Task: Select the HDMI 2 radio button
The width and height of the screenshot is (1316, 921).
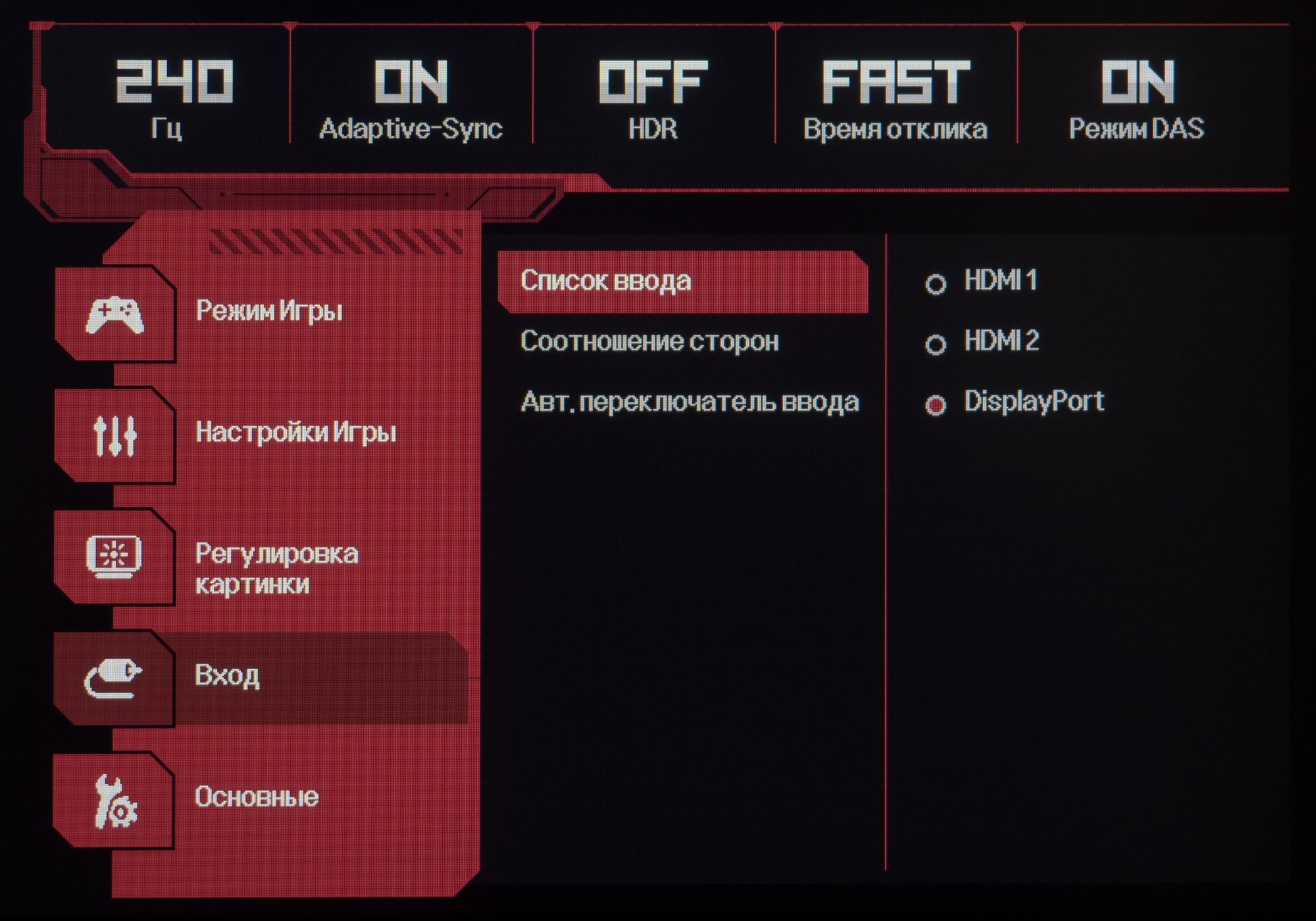Action: point(936,344)
